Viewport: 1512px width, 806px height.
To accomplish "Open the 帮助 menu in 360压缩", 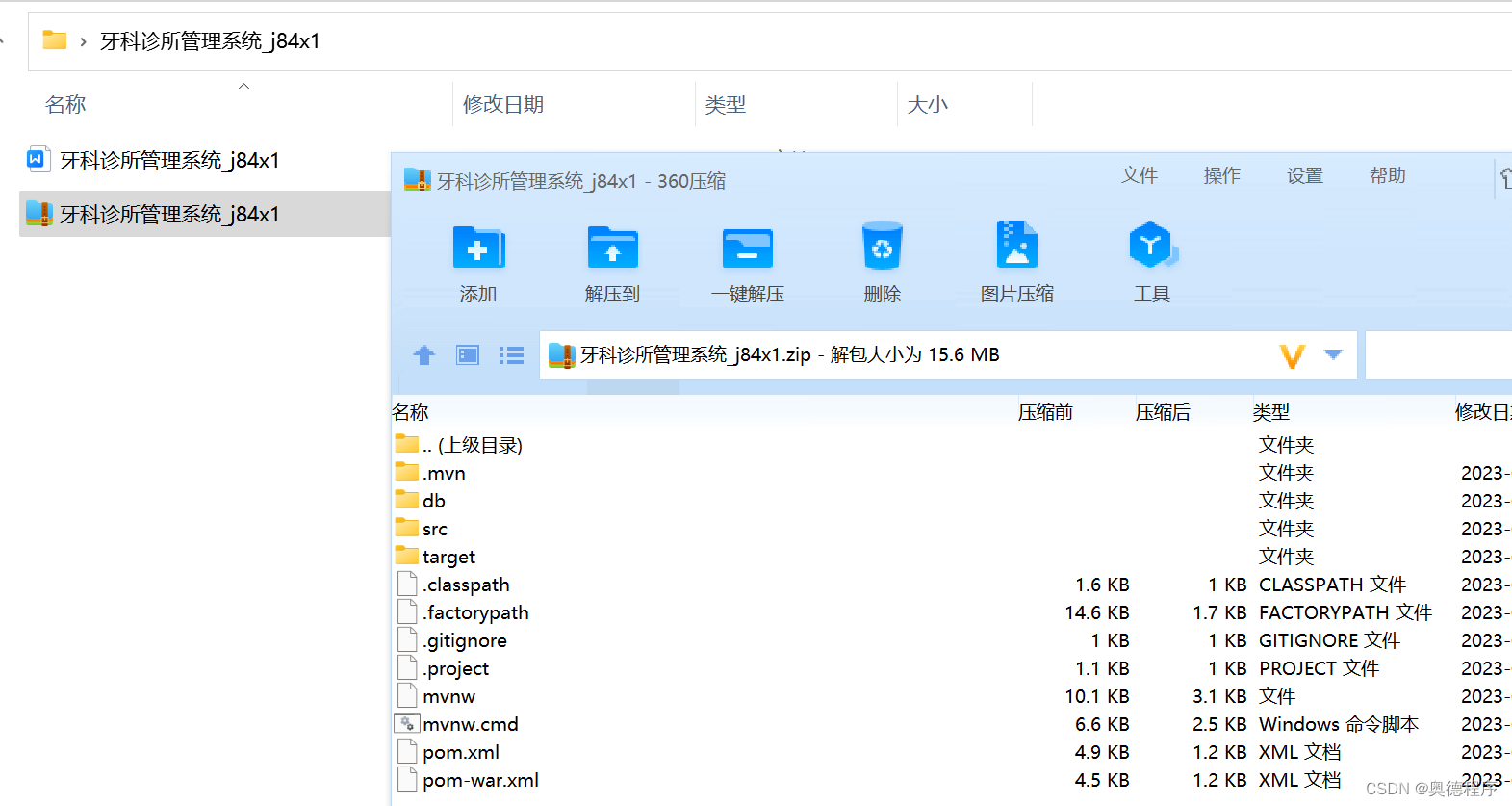I will pyautogui.click(x=1388, y=175).
